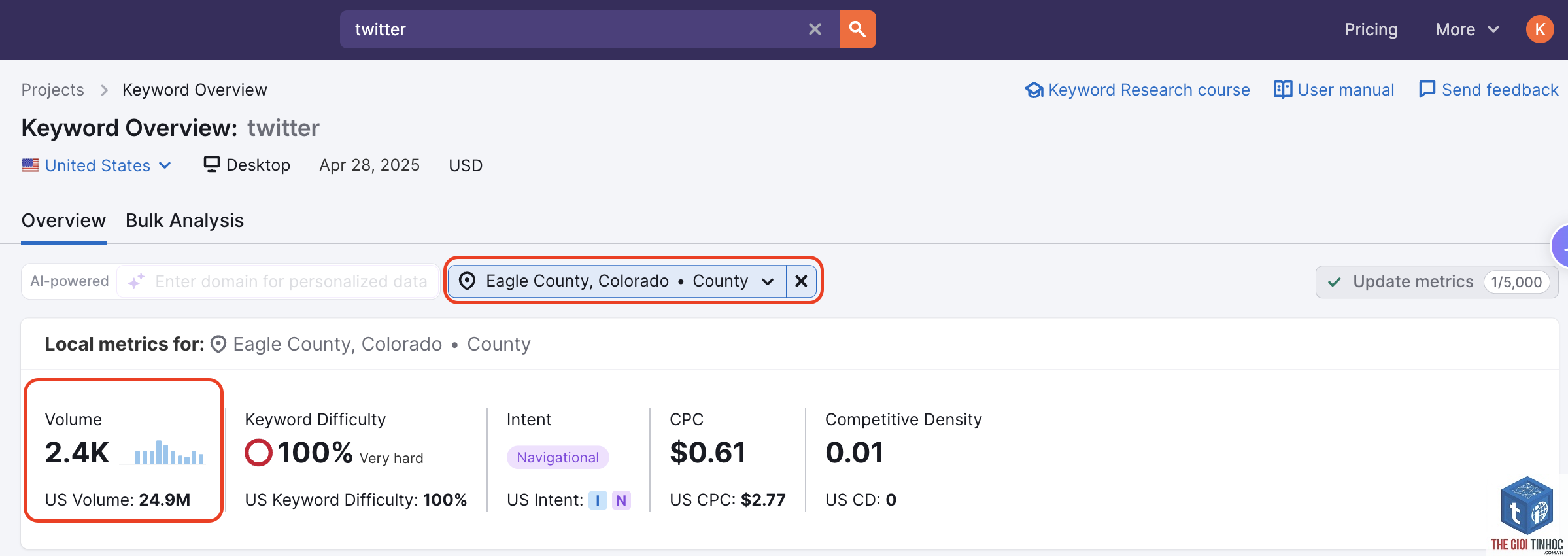Click the graduation cap course icon
Image resolution: width=1568 pixels, height=556 pixels.
[x=1034, y=90]
